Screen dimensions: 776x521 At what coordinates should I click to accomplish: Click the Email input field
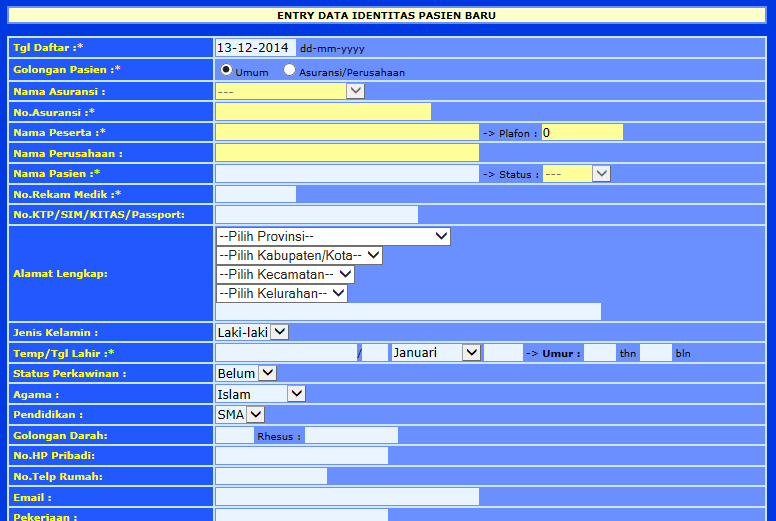tap(347, 497)
